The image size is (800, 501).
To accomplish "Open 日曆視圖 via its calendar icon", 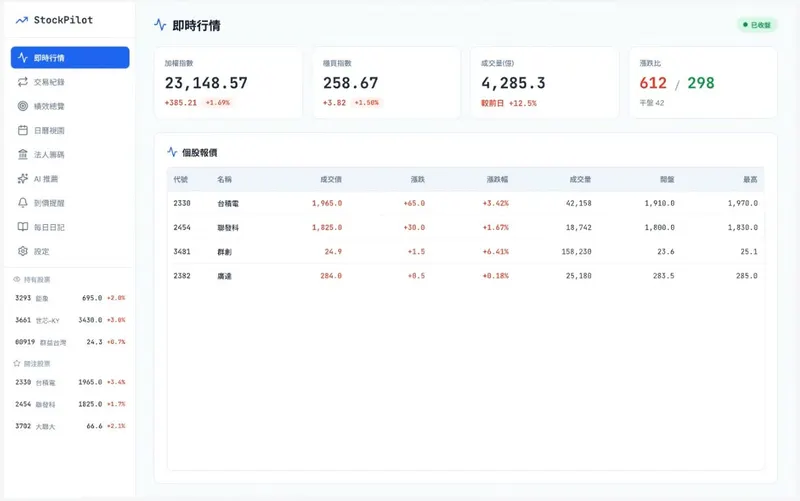I will [x=22, y=130].
